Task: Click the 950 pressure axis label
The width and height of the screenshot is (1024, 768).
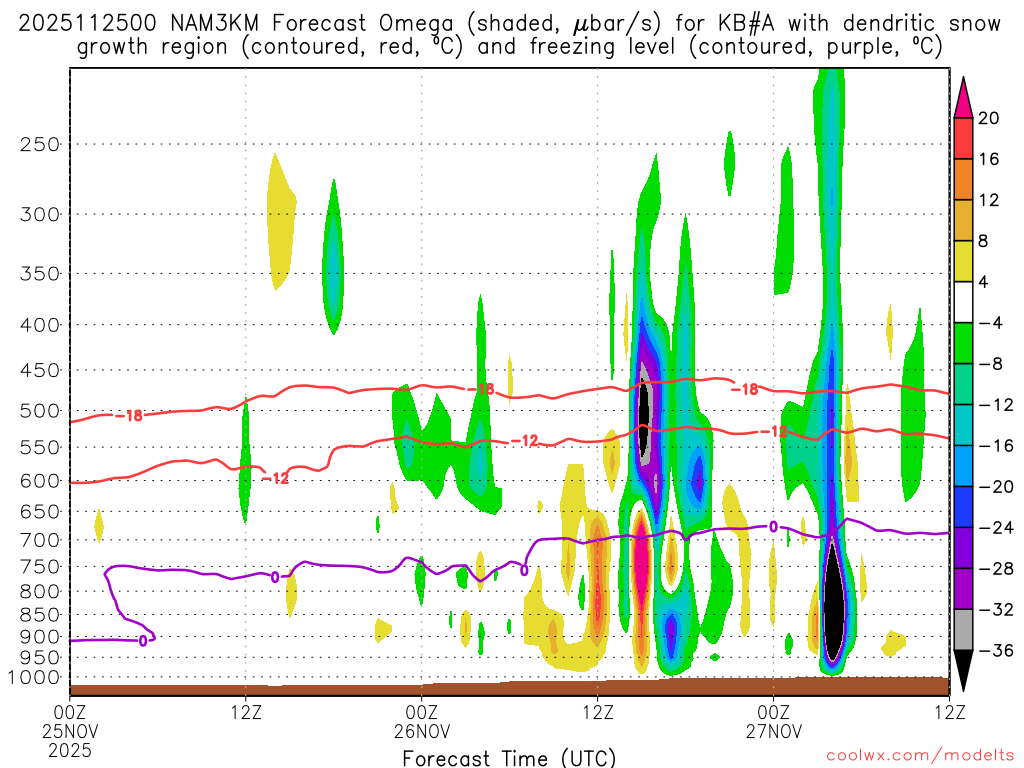Action: point(40,658)
